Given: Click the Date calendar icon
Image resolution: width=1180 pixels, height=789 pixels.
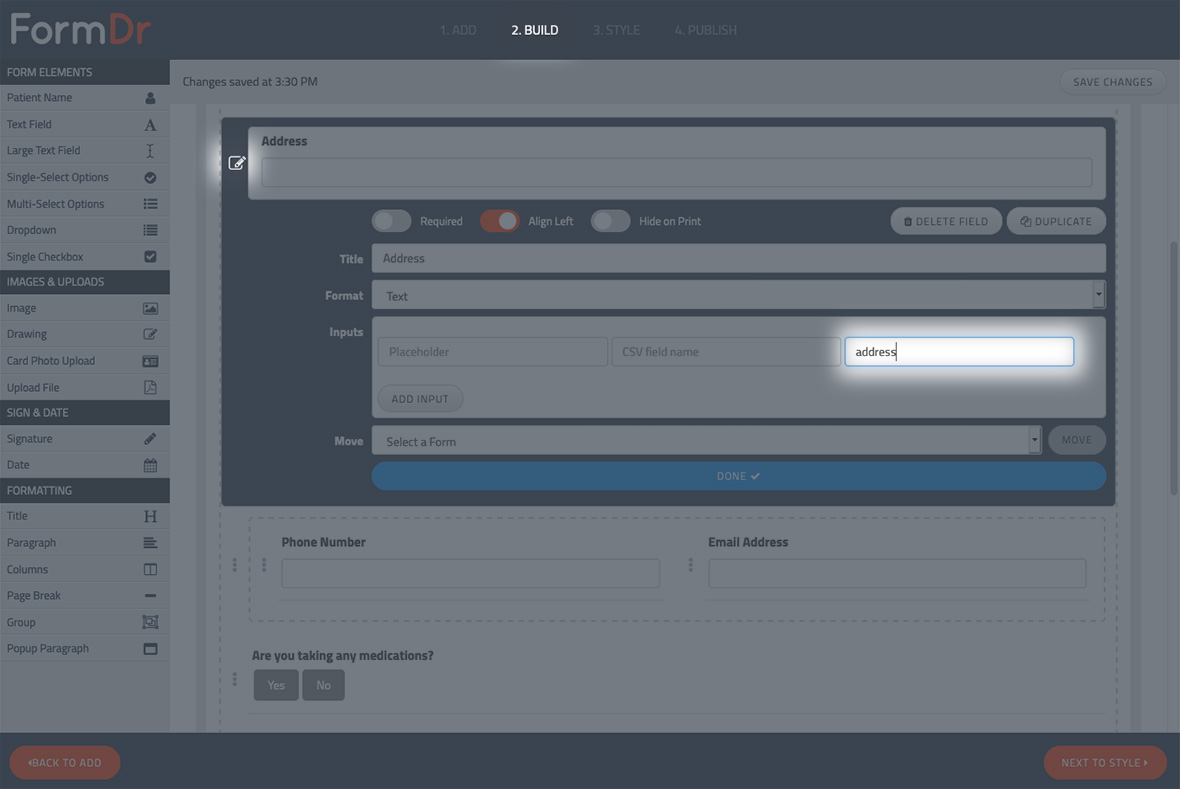Looking at the screenshot, I should (x=151, y=465).
